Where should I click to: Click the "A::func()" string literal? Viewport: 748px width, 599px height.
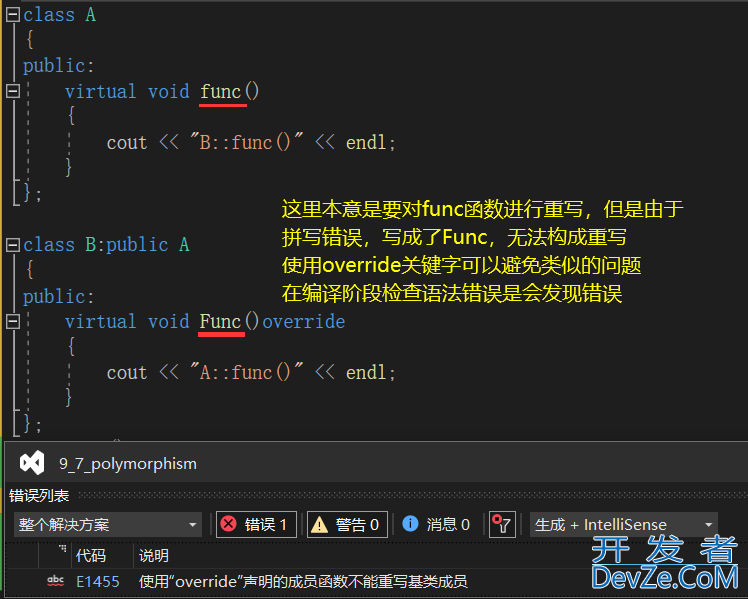pos(246,372)
